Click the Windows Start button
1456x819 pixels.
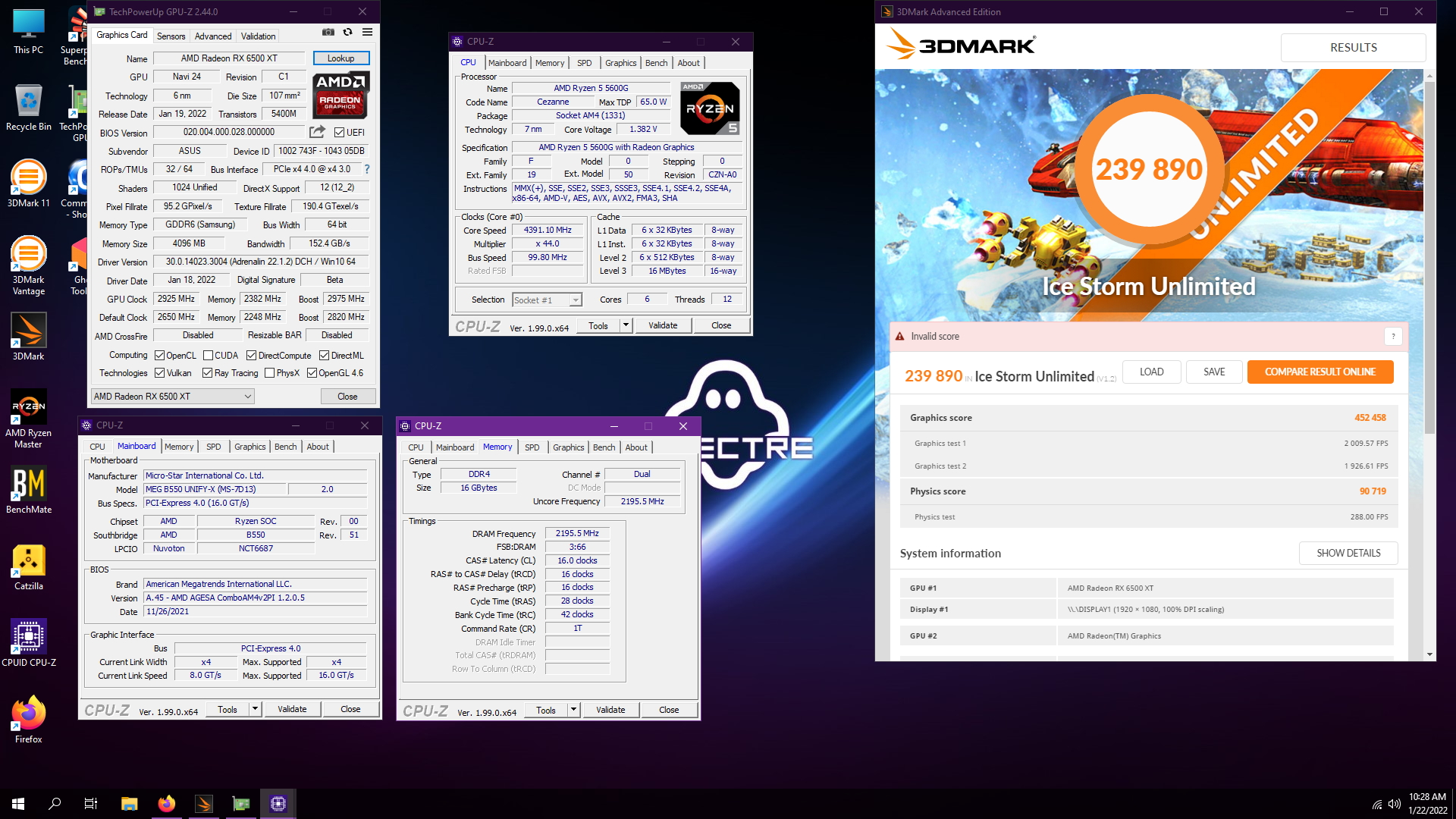[x=18, y=804]
